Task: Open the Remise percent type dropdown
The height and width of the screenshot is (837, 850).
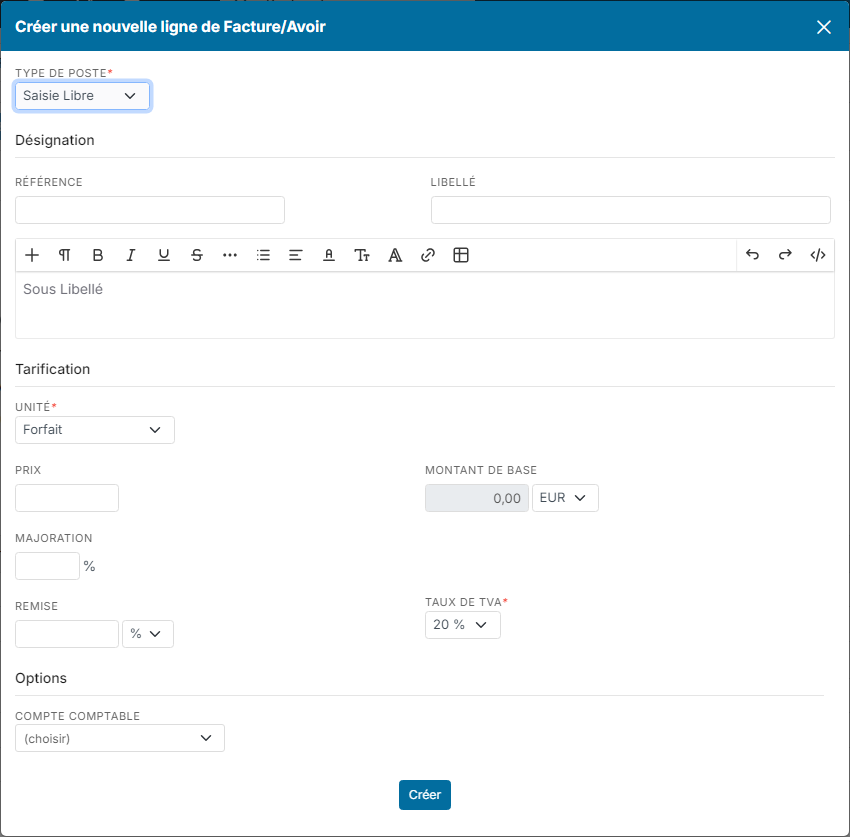Action: pyautogui.click(x=148, y=634)
